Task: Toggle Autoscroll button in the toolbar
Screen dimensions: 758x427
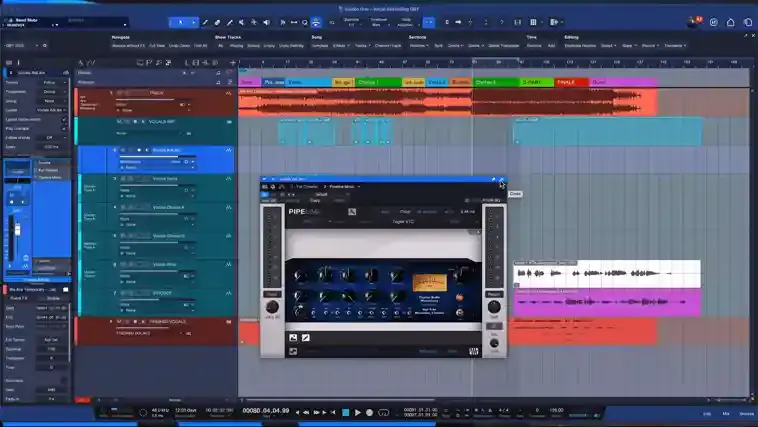Action: tap(316, 22)
